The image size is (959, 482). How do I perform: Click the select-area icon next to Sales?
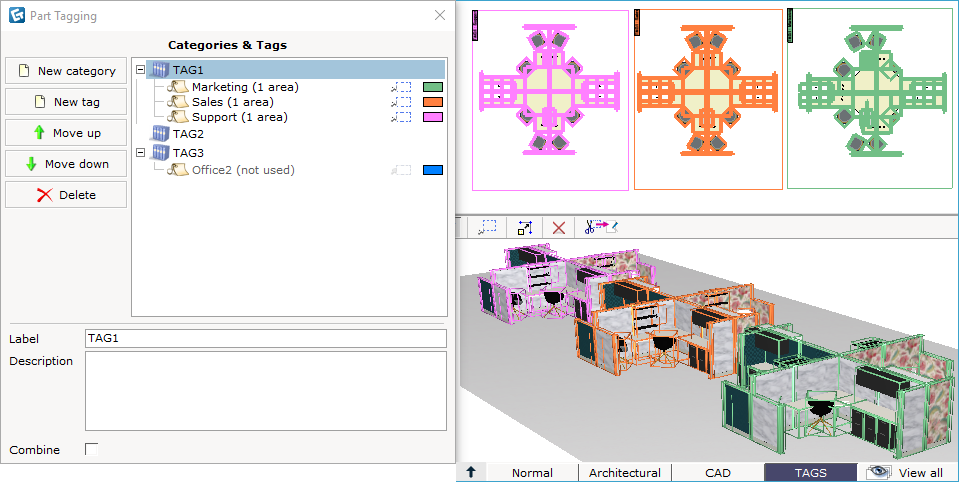pyautogui.click(x=401, y=102)
